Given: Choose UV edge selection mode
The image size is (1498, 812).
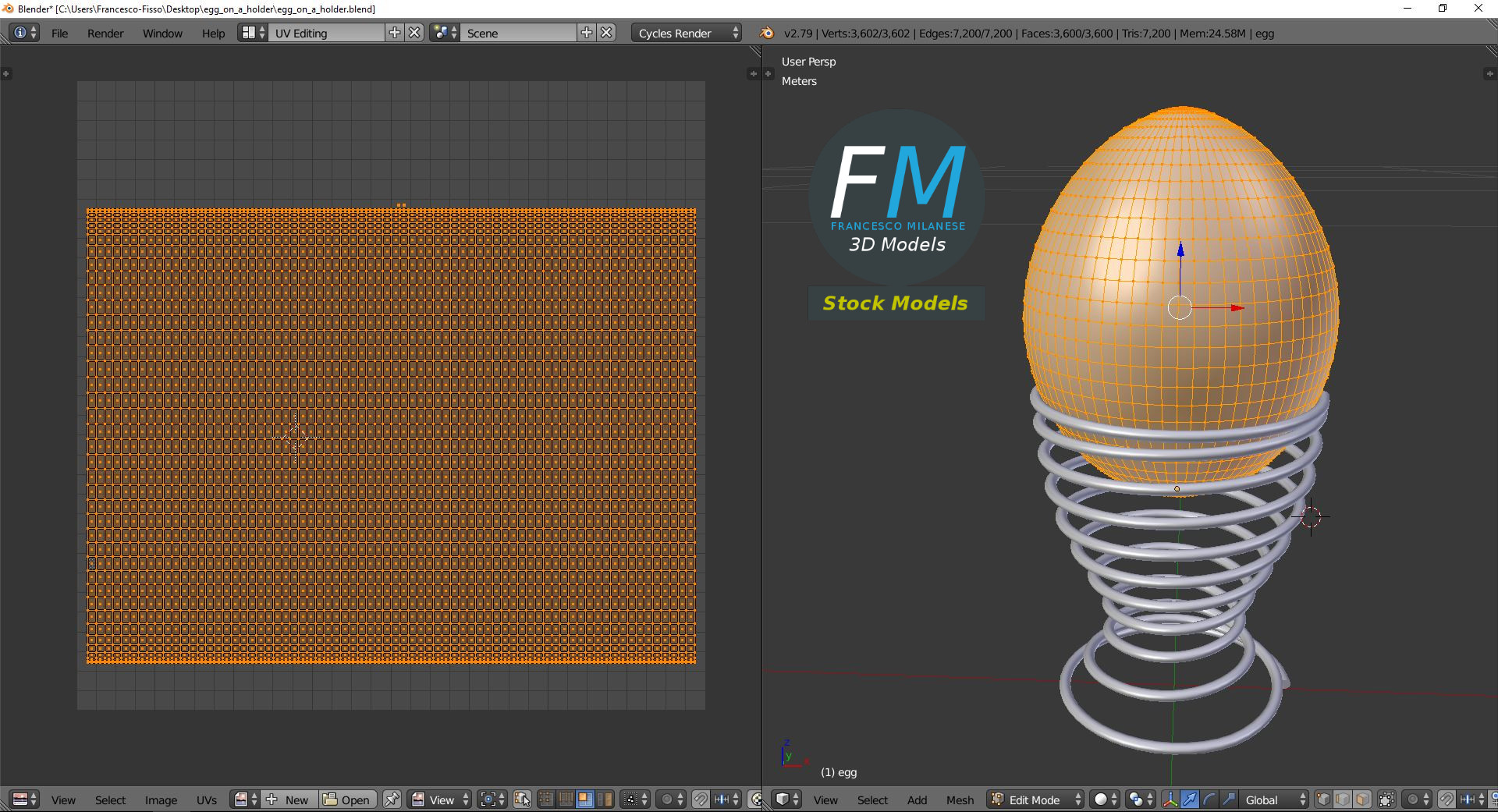Looking at the screenshot, I should click(x=566, y=800).
